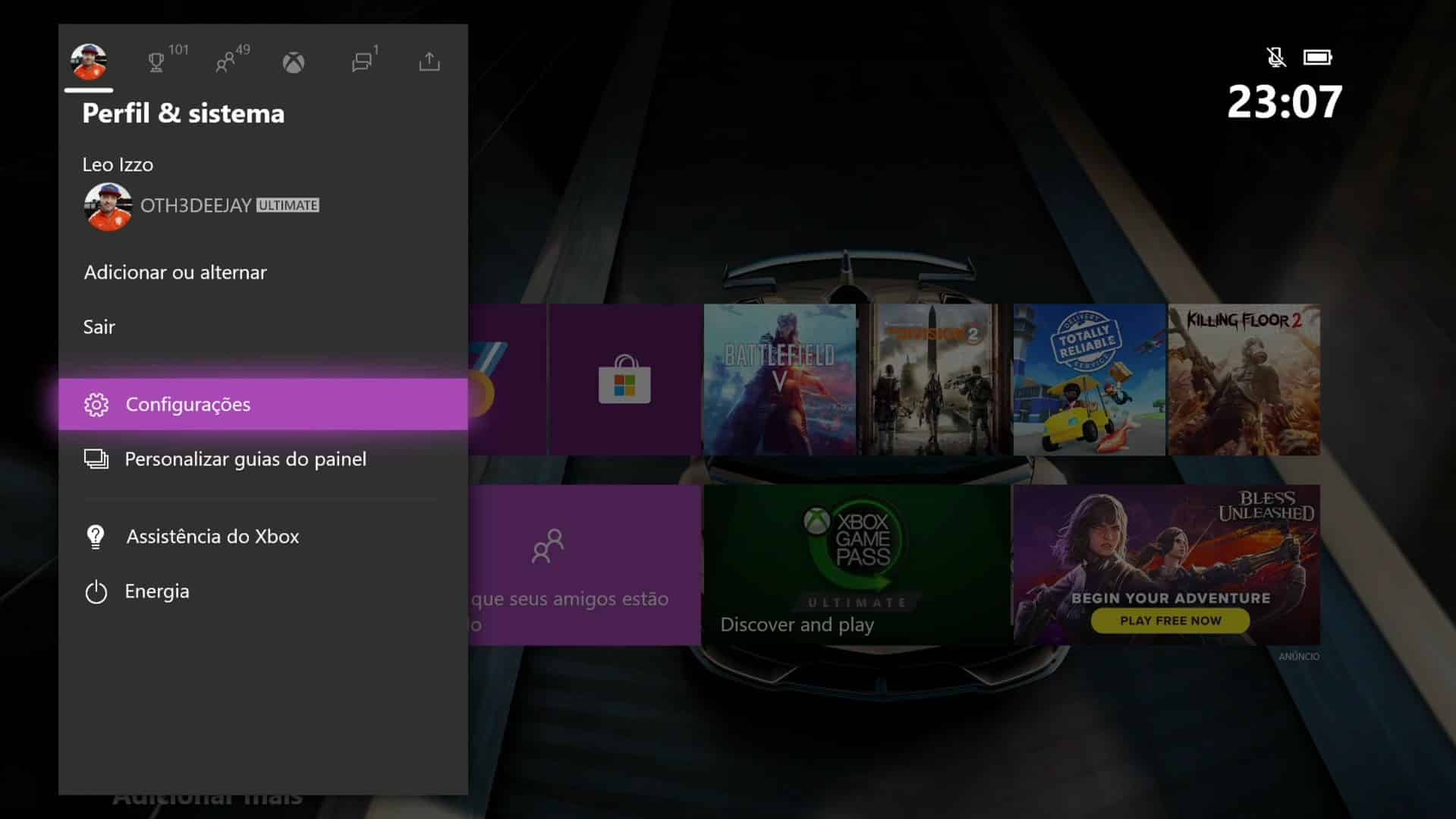Click the Perfil & sistema heading
Image resolution: width=1456 pixels, height=819 pixels.
coord(184,113)
